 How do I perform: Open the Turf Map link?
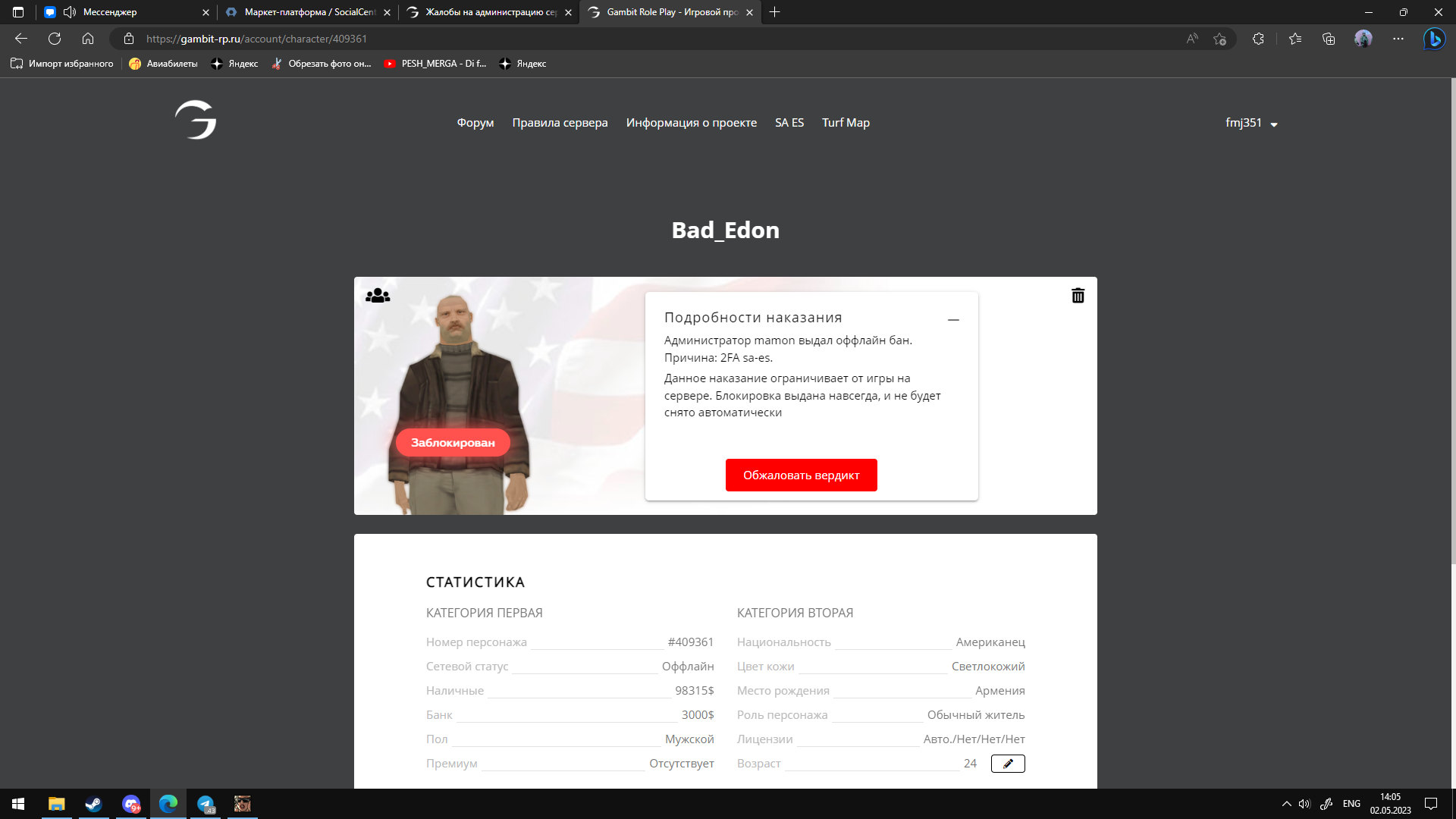tap(846, 123)
